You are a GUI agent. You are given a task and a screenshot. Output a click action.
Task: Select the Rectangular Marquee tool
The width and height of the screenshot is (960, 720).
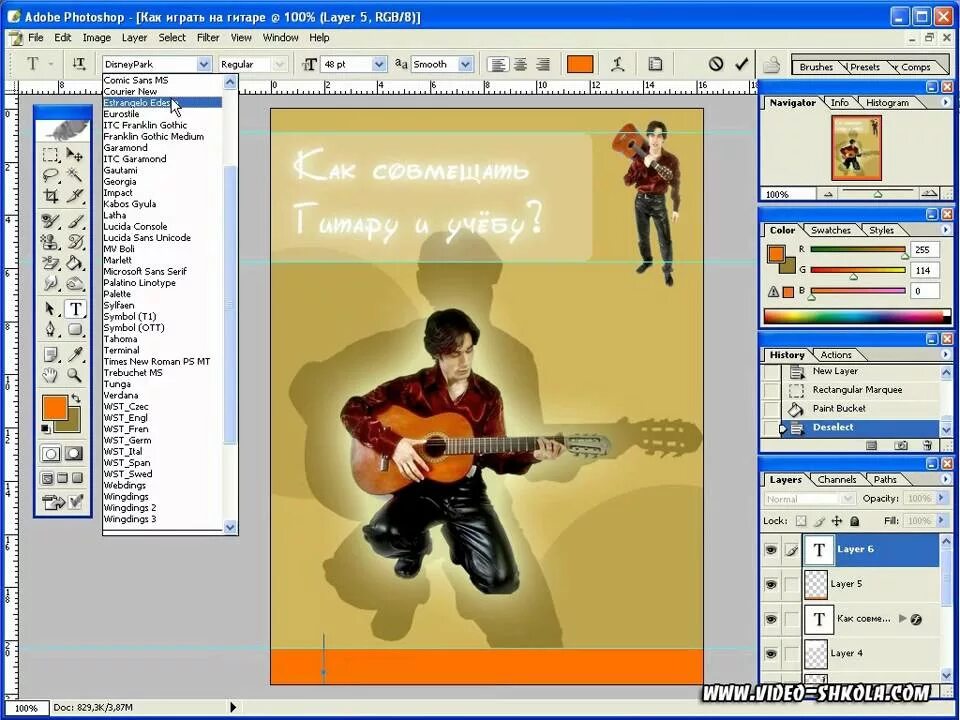coord(50,154)
